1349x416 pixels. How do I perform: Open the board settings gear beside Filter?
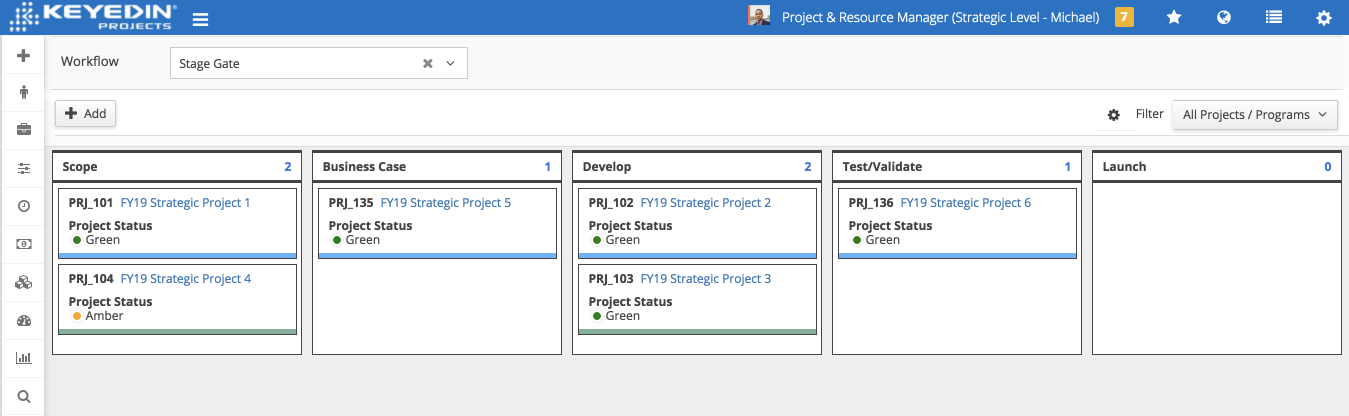[x=1114, y=115]
